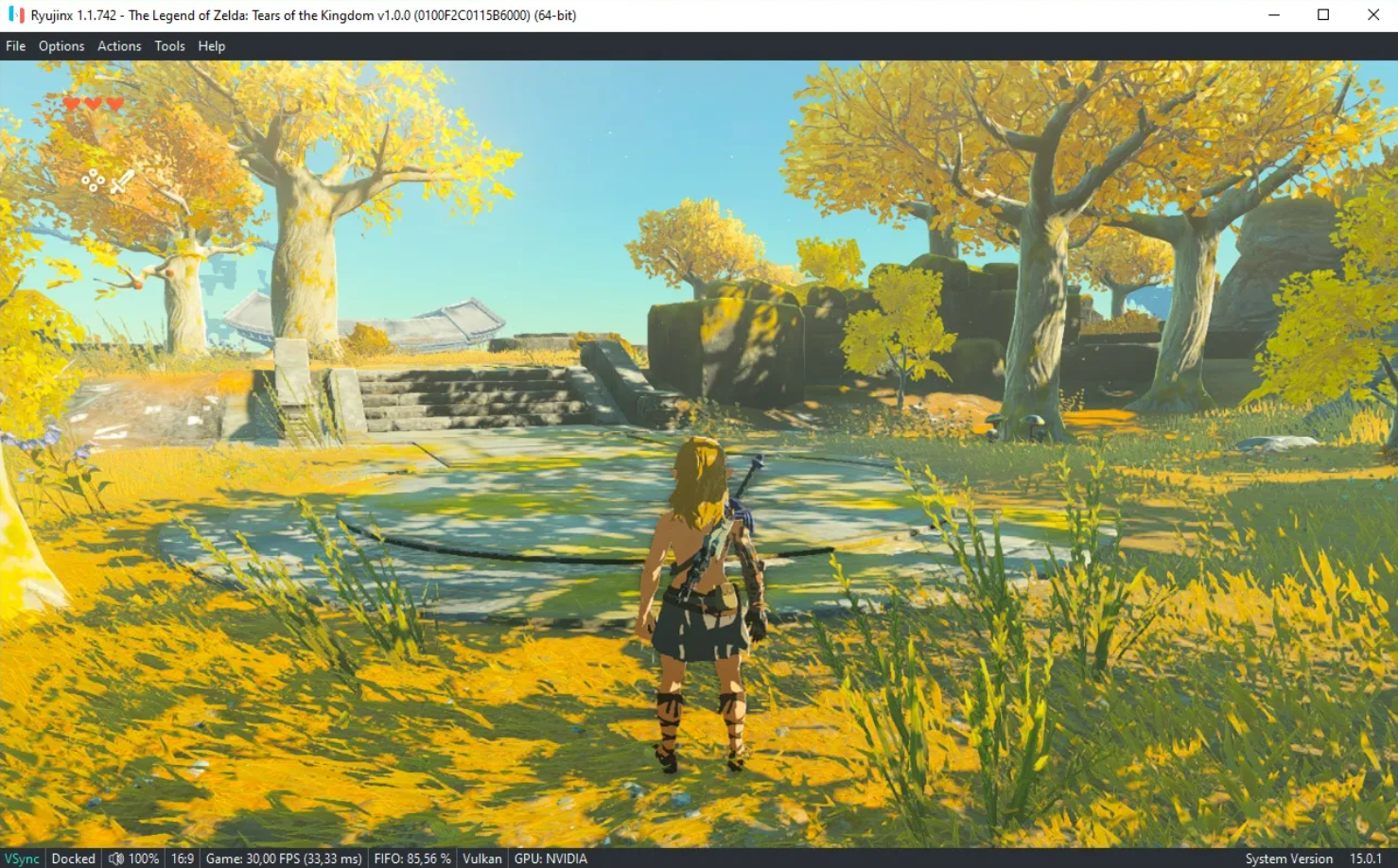Open the Help menu

[x=211, y=45]
